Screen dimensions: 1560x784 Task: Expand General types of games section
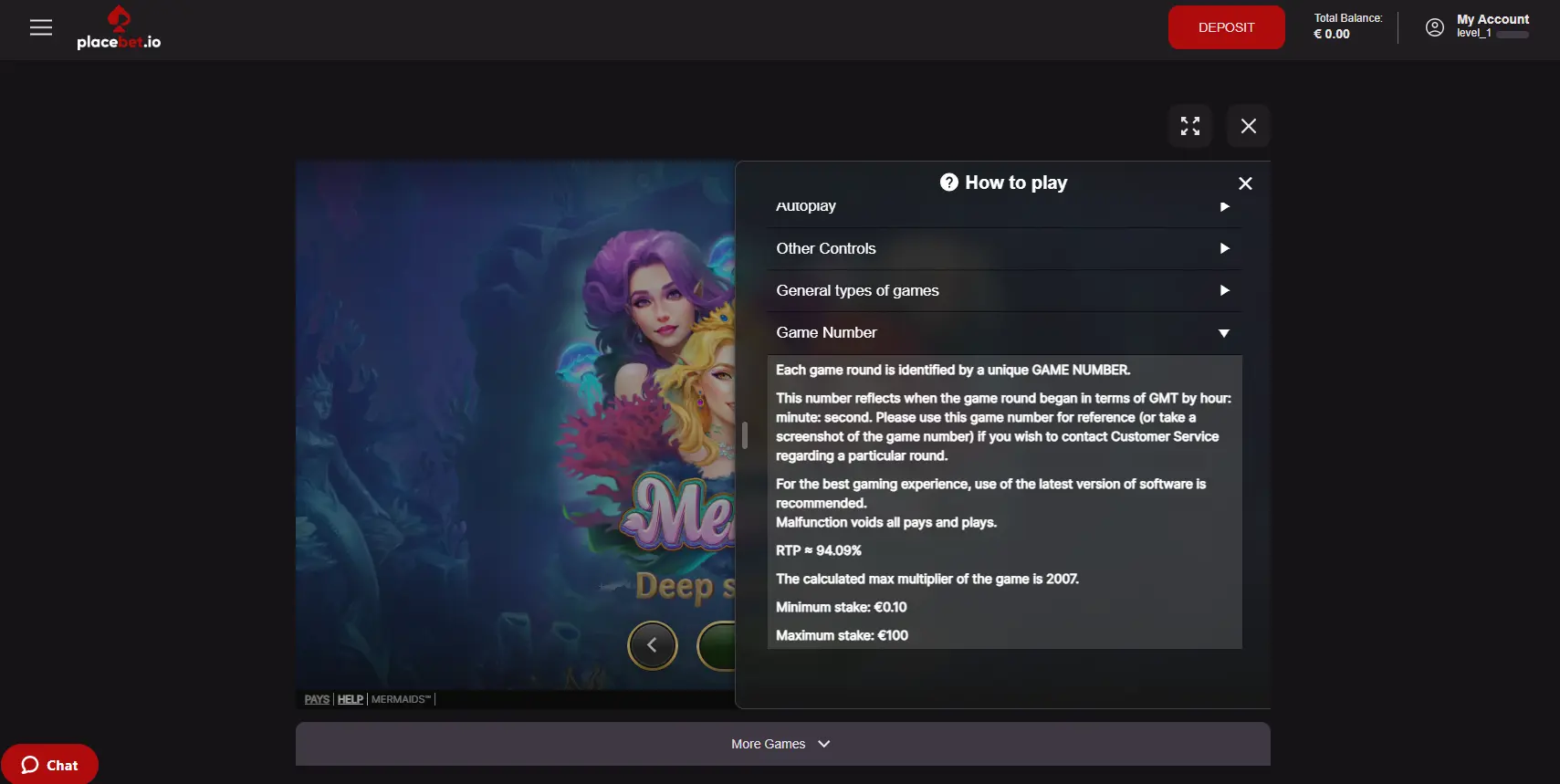click(x=1004, y=290)
